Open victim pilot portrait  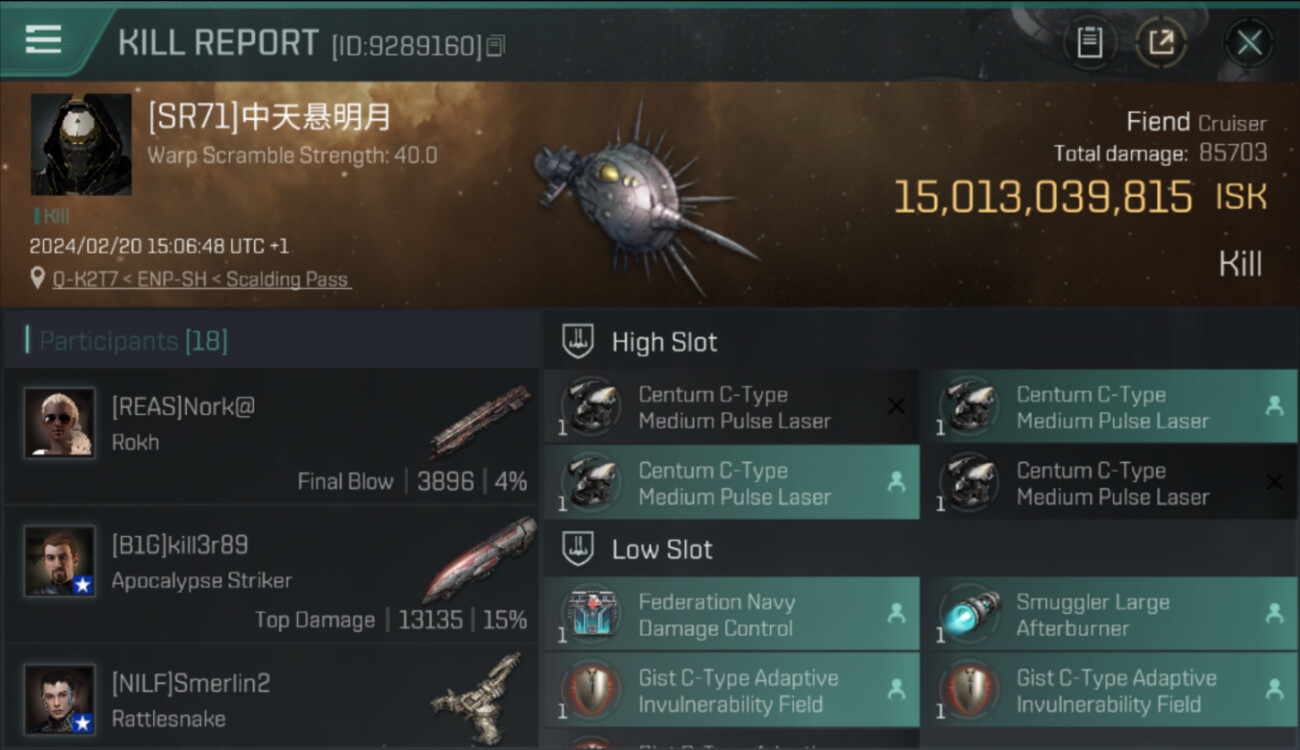tap(81, 145)
